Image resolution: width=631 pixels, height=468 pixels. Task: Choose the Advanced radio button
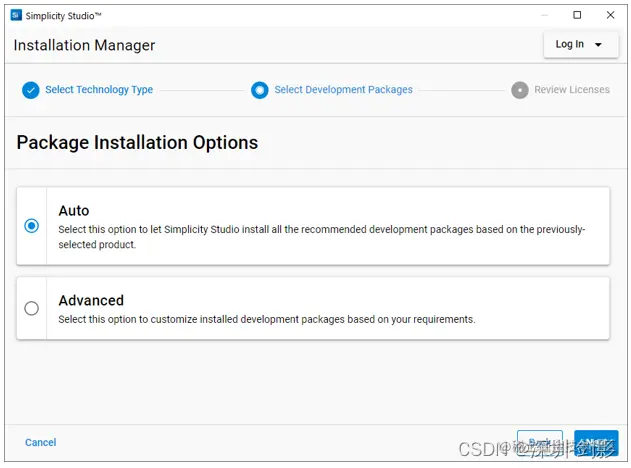coord(32,308)
